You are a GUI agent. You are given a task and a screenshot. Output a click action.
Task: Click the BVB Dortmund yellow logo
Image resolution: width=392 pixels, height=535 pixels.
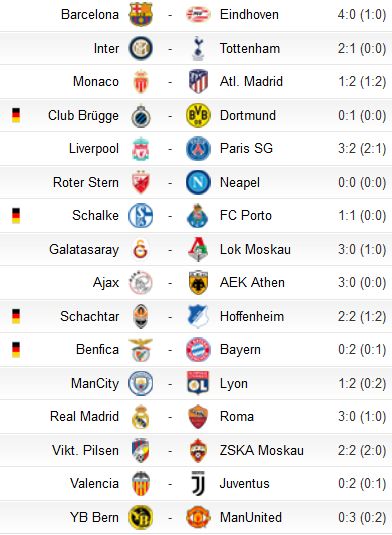coord(198,115)
